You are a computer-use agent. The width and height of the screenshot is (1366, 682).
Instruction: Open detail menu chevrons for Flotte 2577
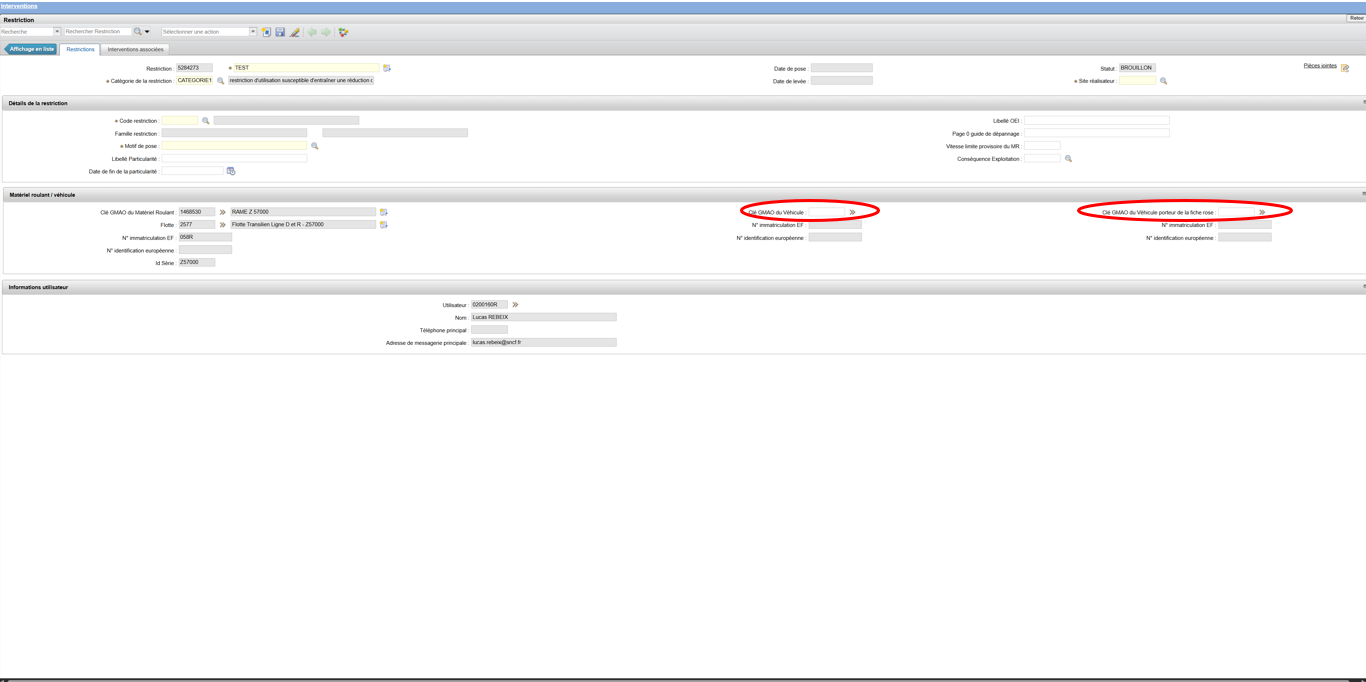coord(222,225)
